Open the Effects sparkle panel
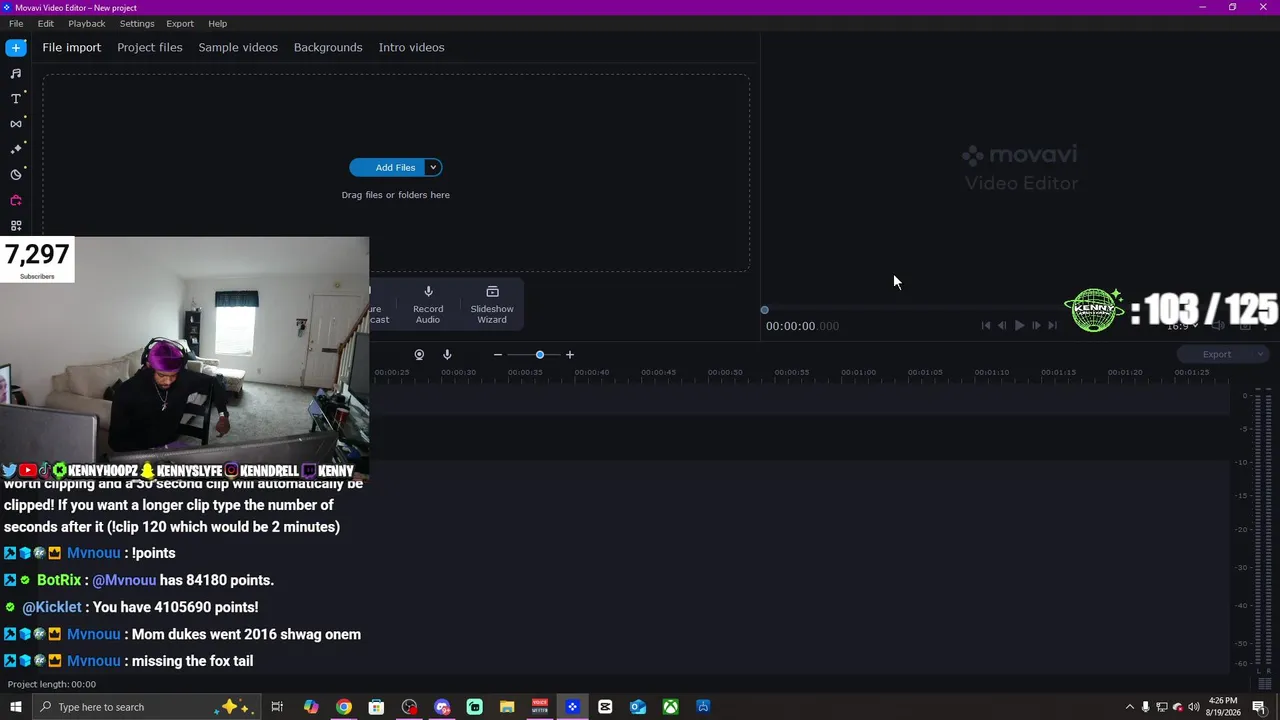The width and height of the screenshot is (1280, 720). (x=16, y=149)
